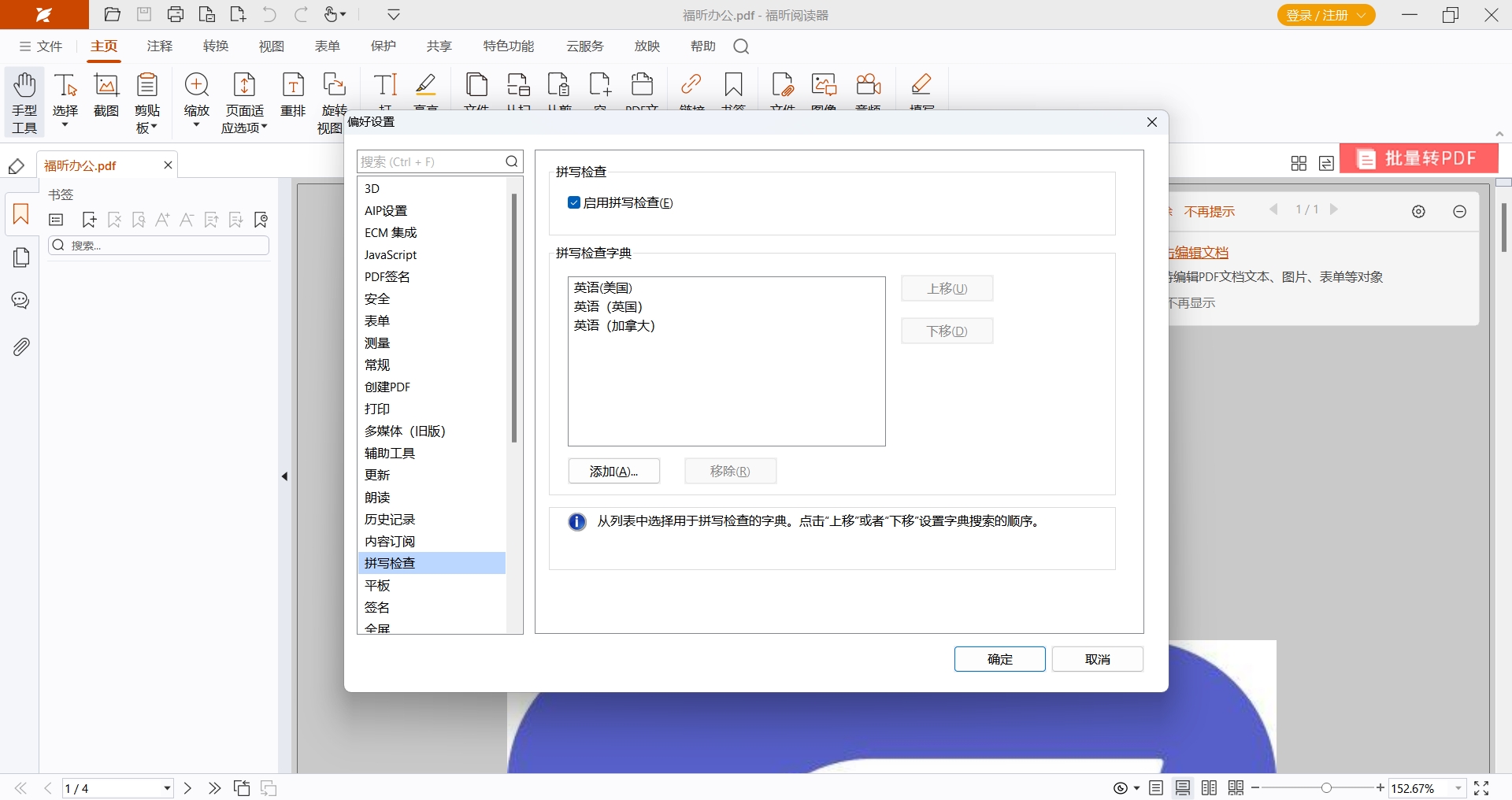Expand the page number dropdown

tap(167, 788)
